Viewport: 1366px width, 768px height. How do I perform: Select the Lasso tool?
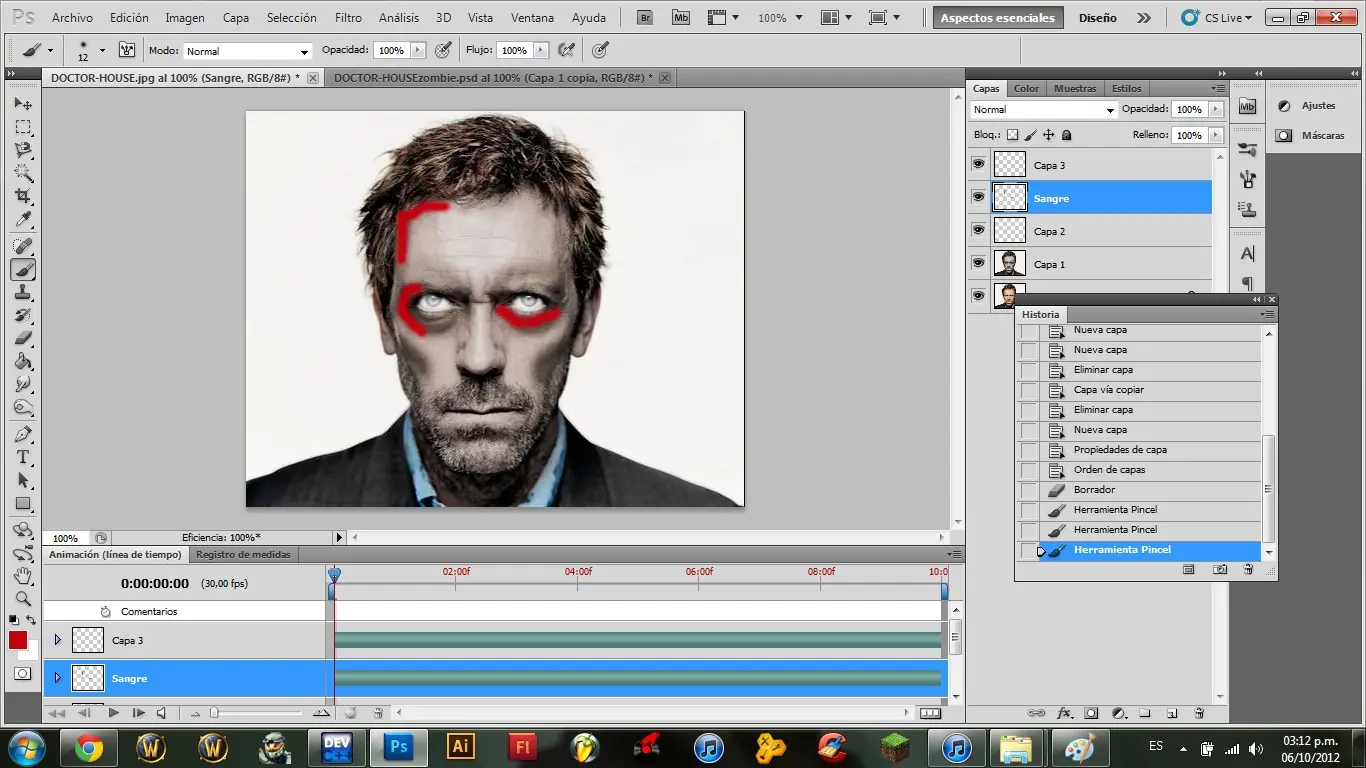23,150
